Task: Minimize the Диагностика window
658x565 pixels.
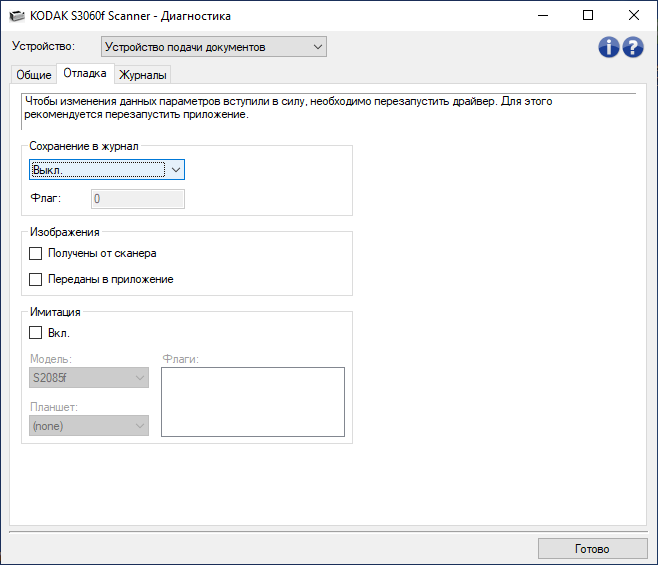Action: pyautogui.click(x=542, y=15)
